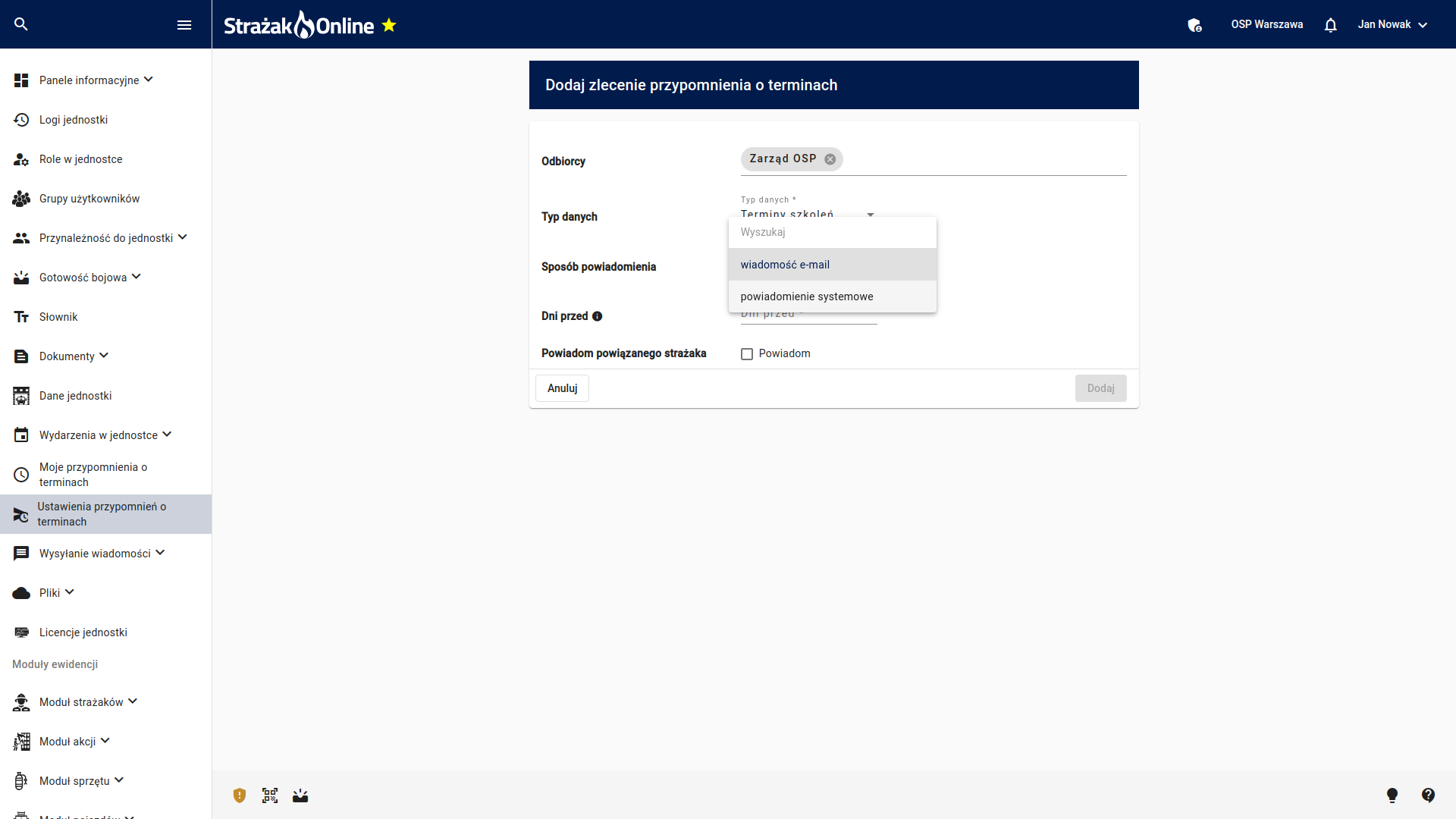1456x819 pixels.
Task: Toggle the hamburger sidebar menu
Action: click(x=184, y=25)
